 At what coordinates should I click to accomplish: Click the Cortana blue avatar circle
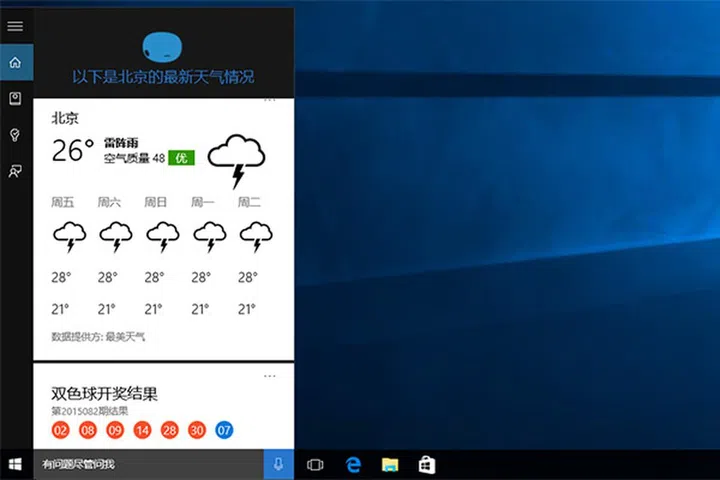(x=162, y=46)
